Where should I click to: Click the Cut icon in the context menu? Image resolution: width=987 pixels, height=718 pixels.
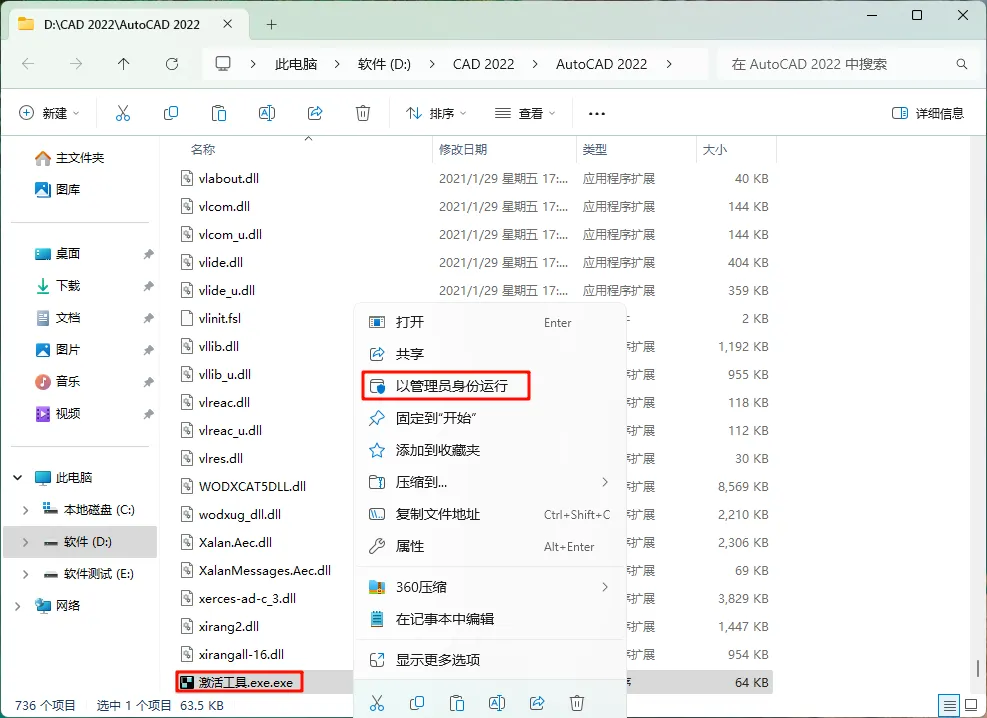click(377, 703)
